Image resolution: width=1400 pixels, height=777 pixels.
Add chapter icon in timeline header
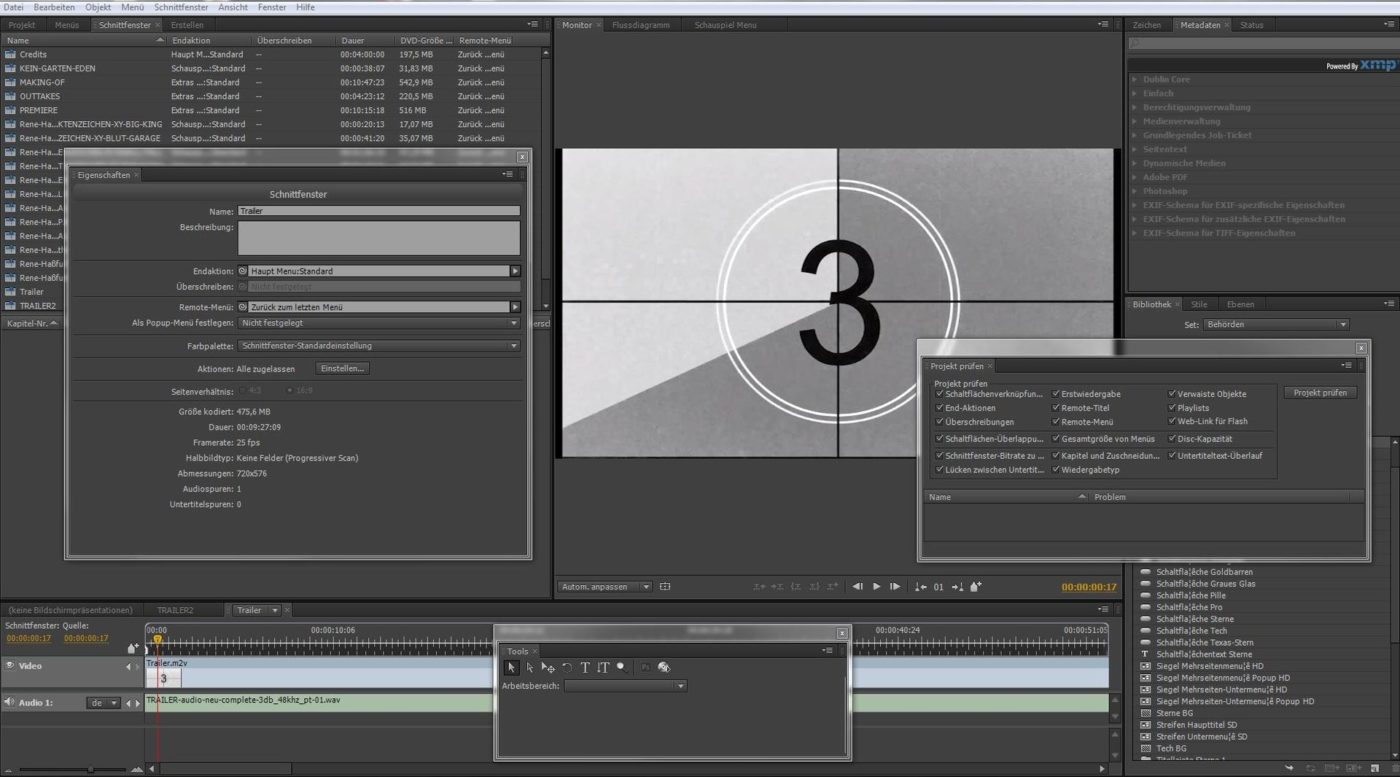click(x=133, y=648)
